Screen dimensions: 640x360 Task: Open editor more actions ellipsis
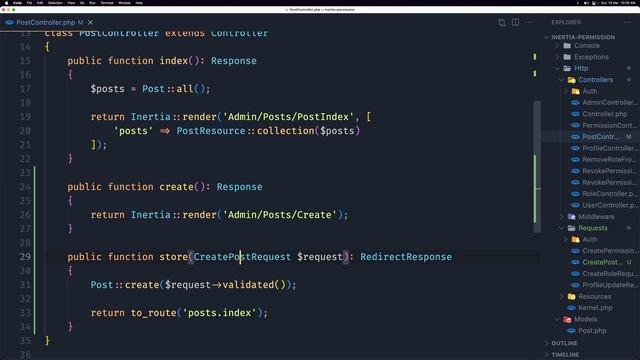tap(529, 22)
